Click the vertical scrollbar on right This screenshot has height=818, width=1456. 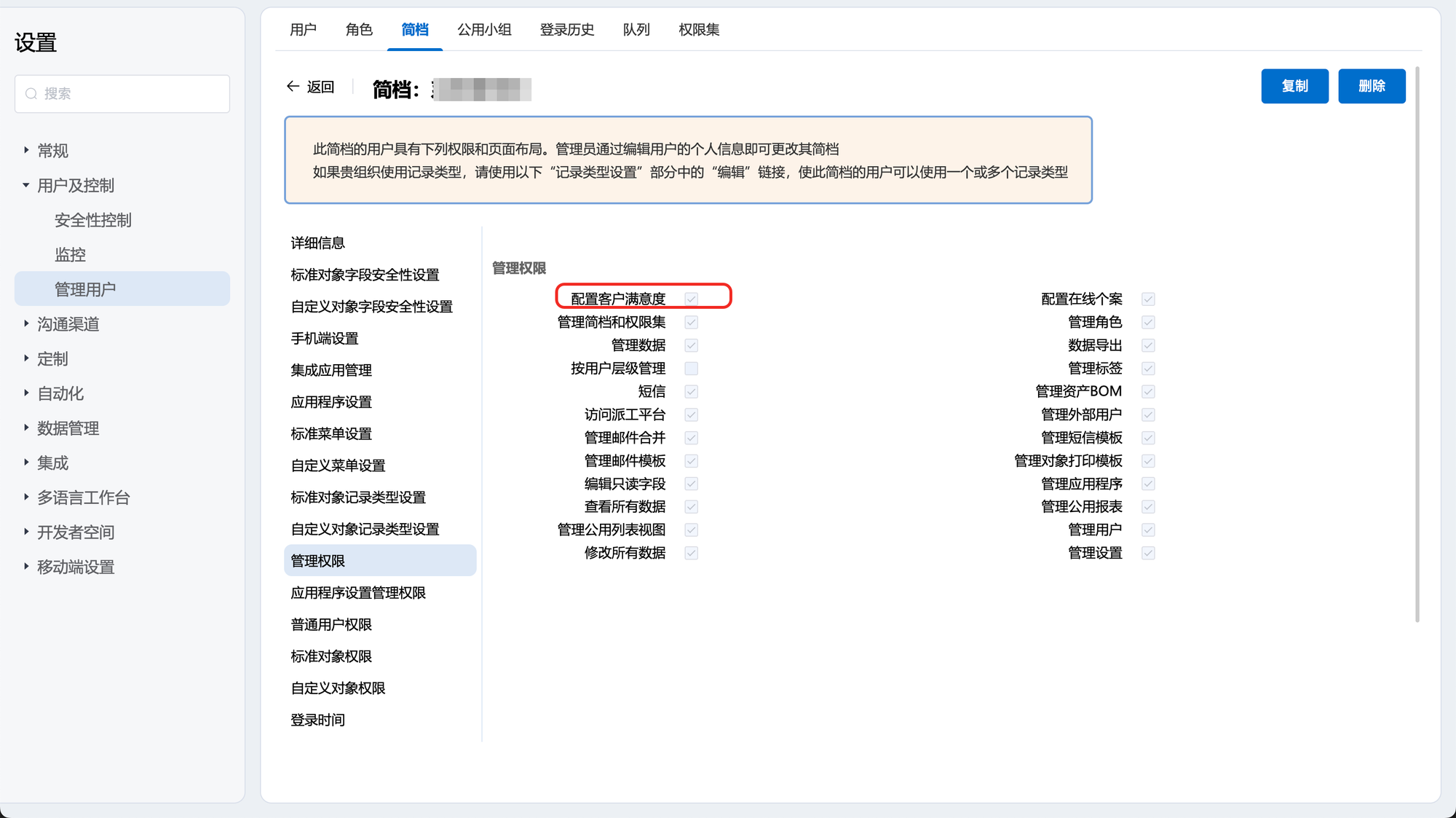[x=1417, y=342]
